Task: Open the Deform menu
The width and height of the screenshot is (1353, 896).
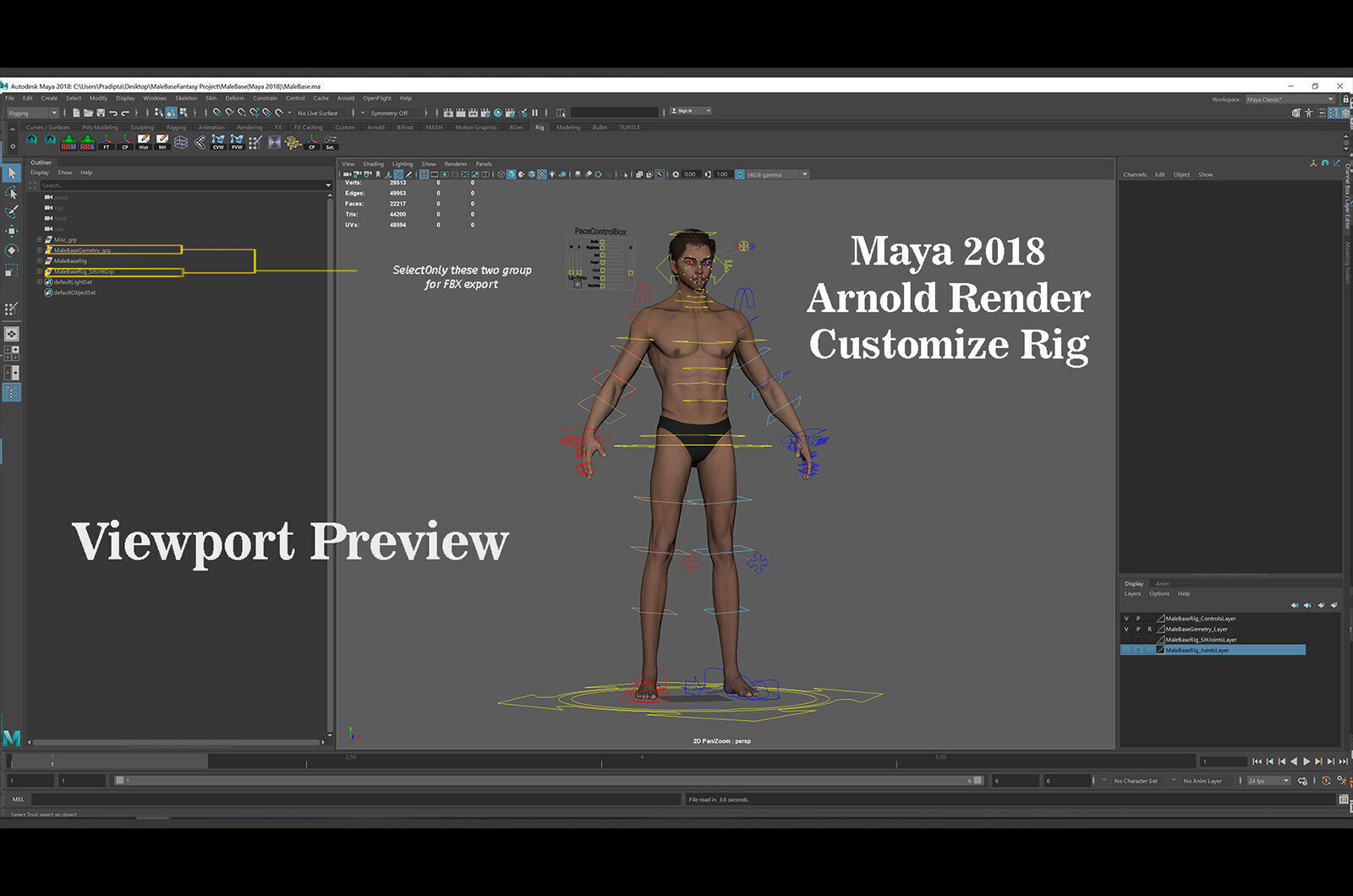Action: pyautogui.click(x=235, y=98)
